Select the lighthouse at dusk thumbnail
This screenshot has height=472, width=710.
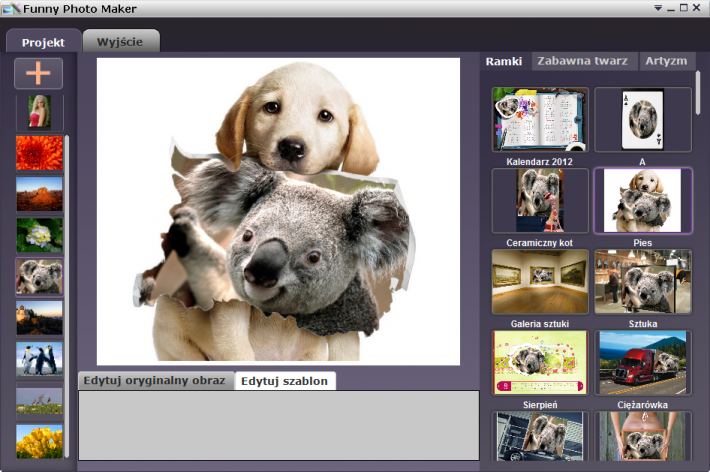(39, 318)
